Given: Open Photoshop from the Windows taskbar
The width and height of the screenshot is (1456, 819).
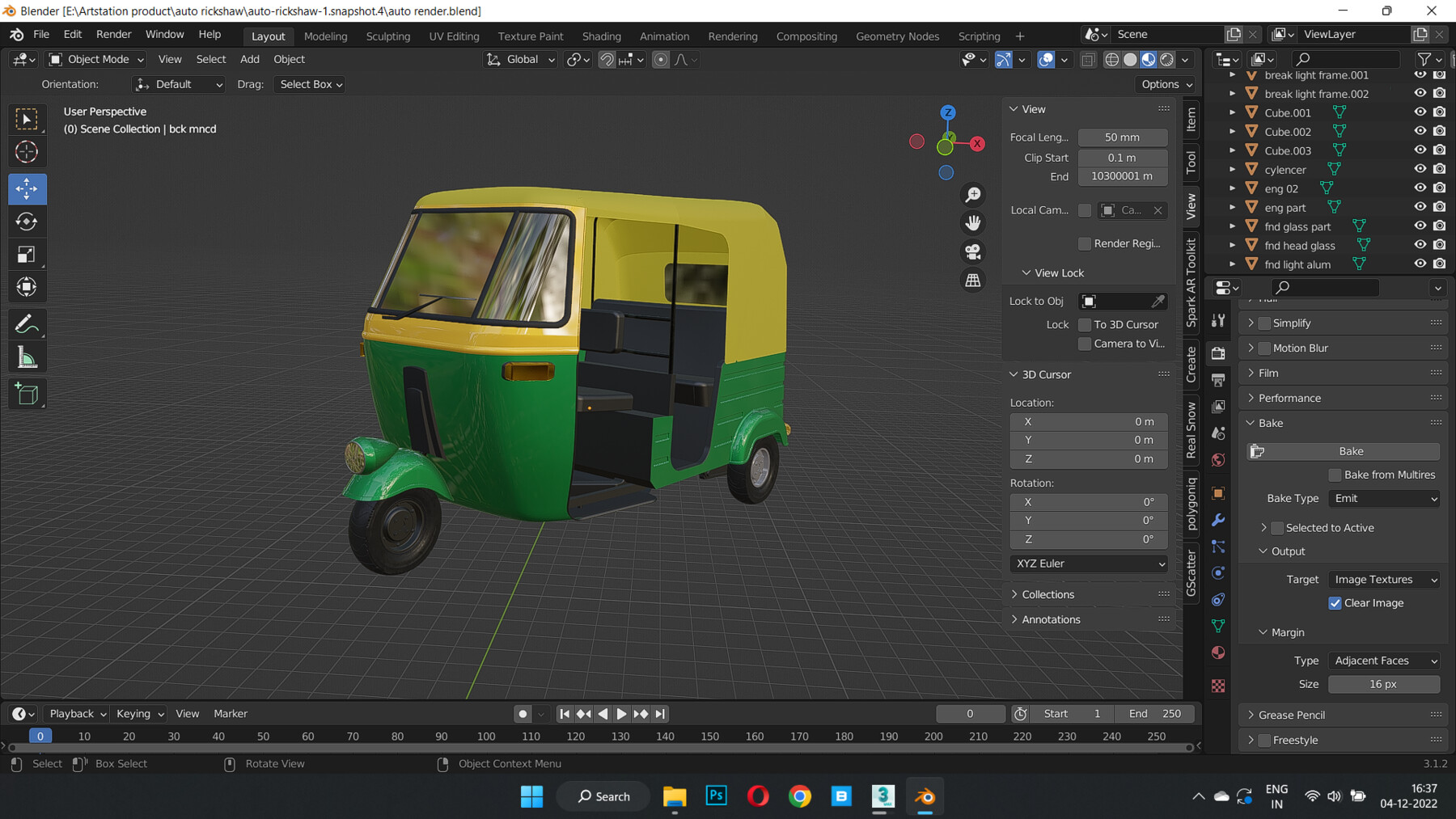Looking at the screenshot, I should coord(716,796).
